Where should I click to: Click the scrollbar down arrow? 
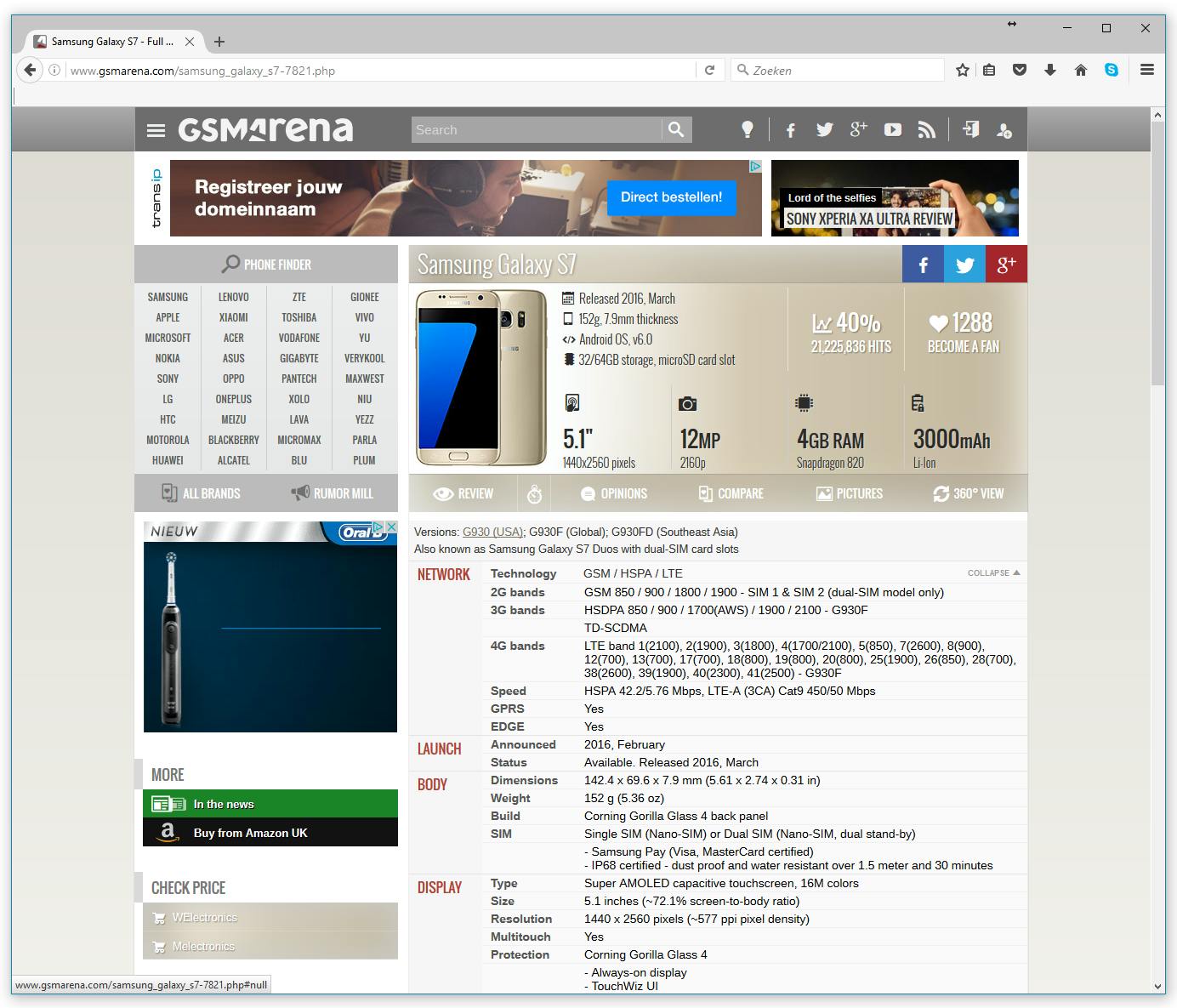(x=1157, y=986)
